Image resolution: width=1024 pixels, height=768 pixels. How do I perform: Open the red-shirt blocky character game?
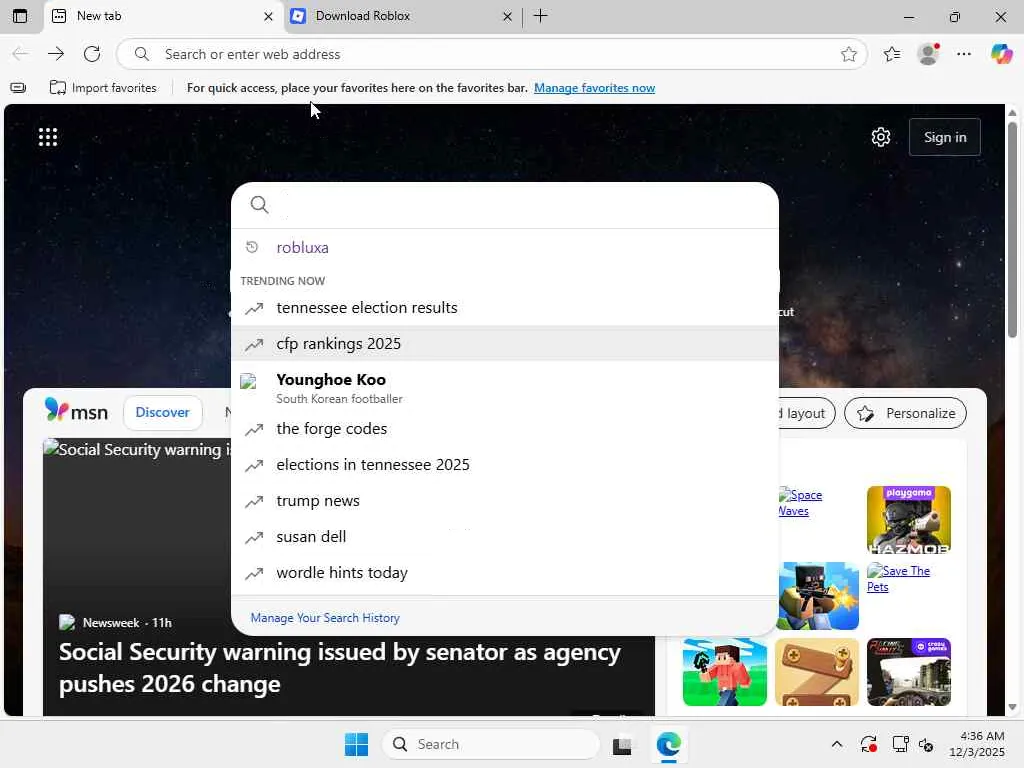(x=724, y=672)
